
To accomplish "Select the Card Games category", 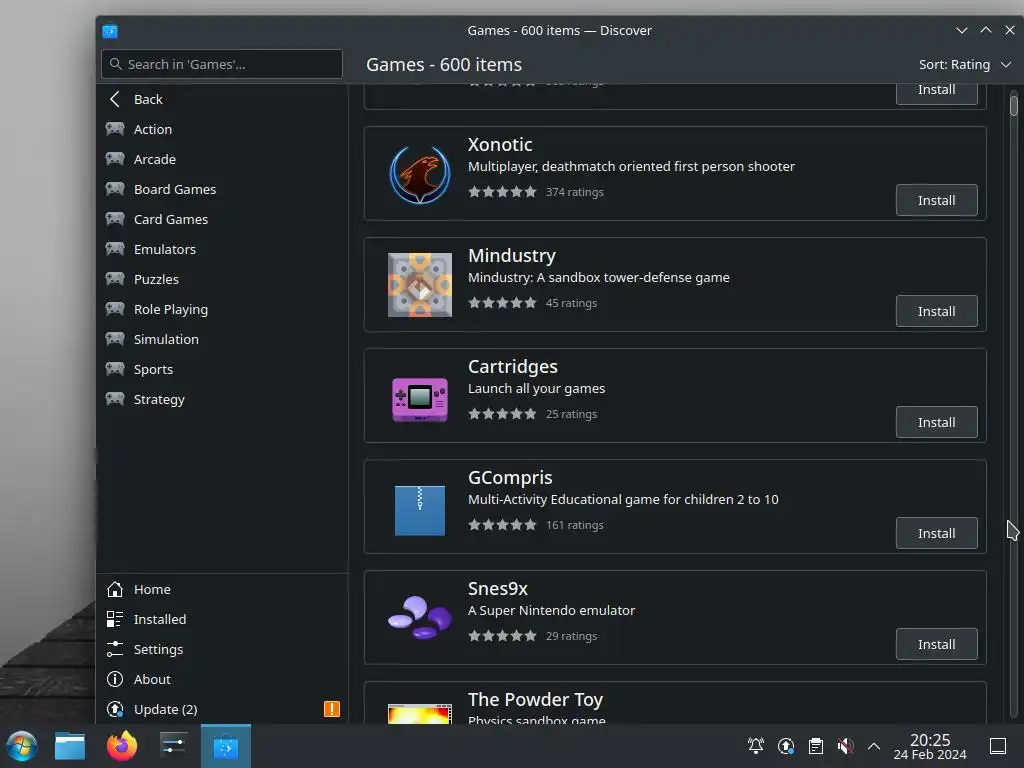I will (222, 219).
